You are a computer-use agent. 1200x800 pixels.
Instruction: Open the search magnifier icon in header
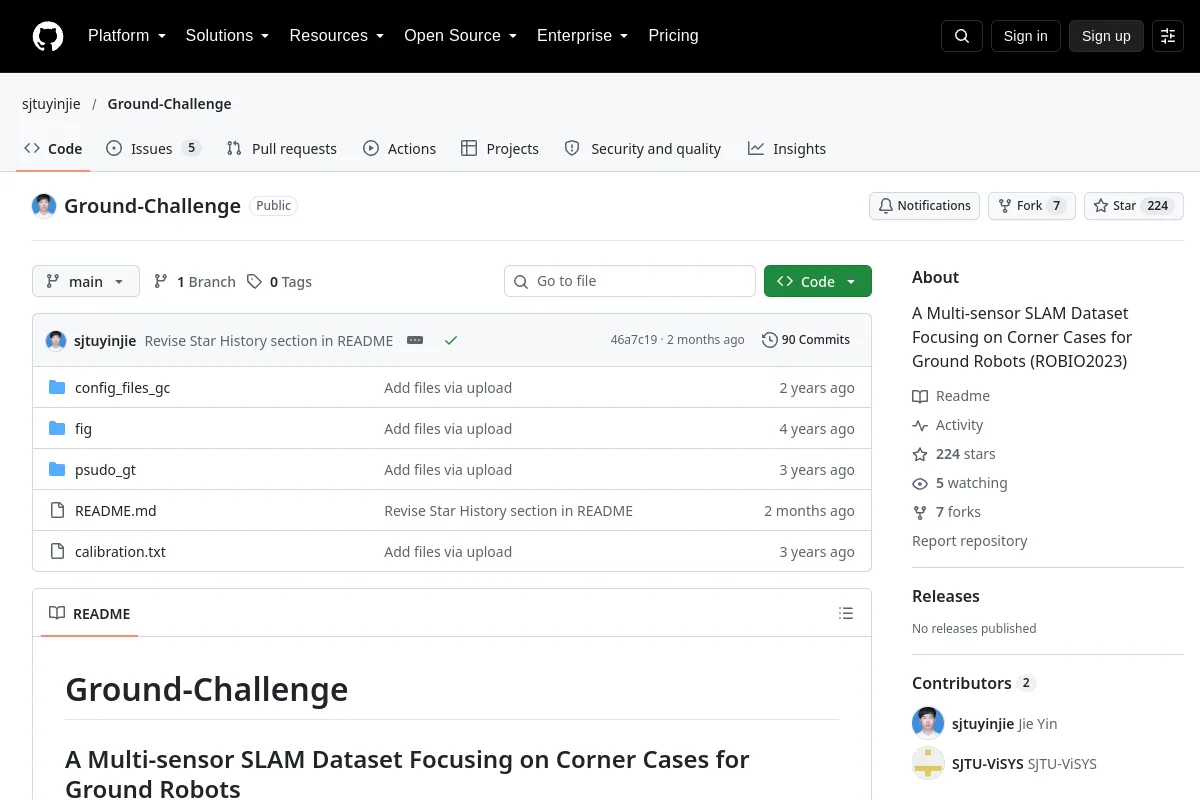[x=962, y=36]
